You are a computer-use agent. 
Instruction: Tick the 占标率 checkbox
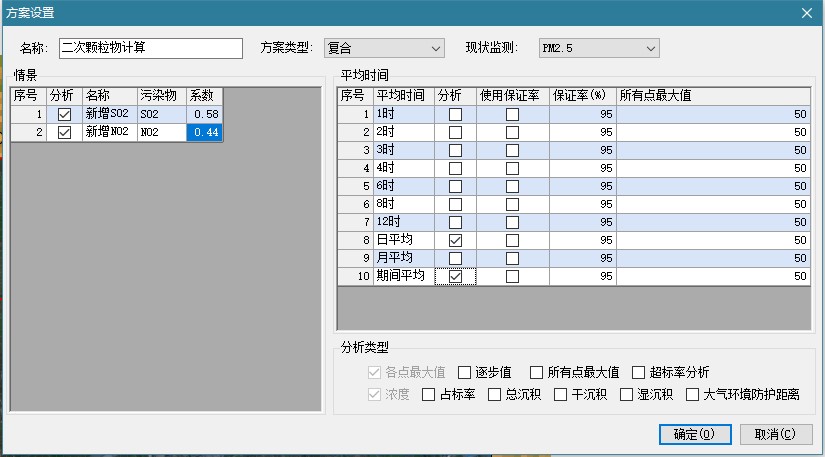point(429,394)
